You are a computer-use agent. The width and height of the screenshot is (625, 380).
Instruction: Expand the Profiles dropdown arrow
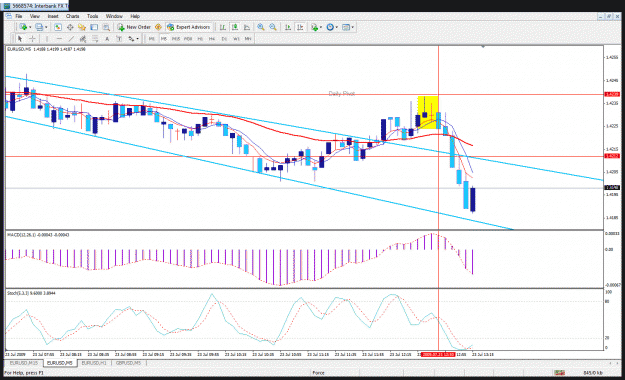pyautogui.click(x=46, y=27)
